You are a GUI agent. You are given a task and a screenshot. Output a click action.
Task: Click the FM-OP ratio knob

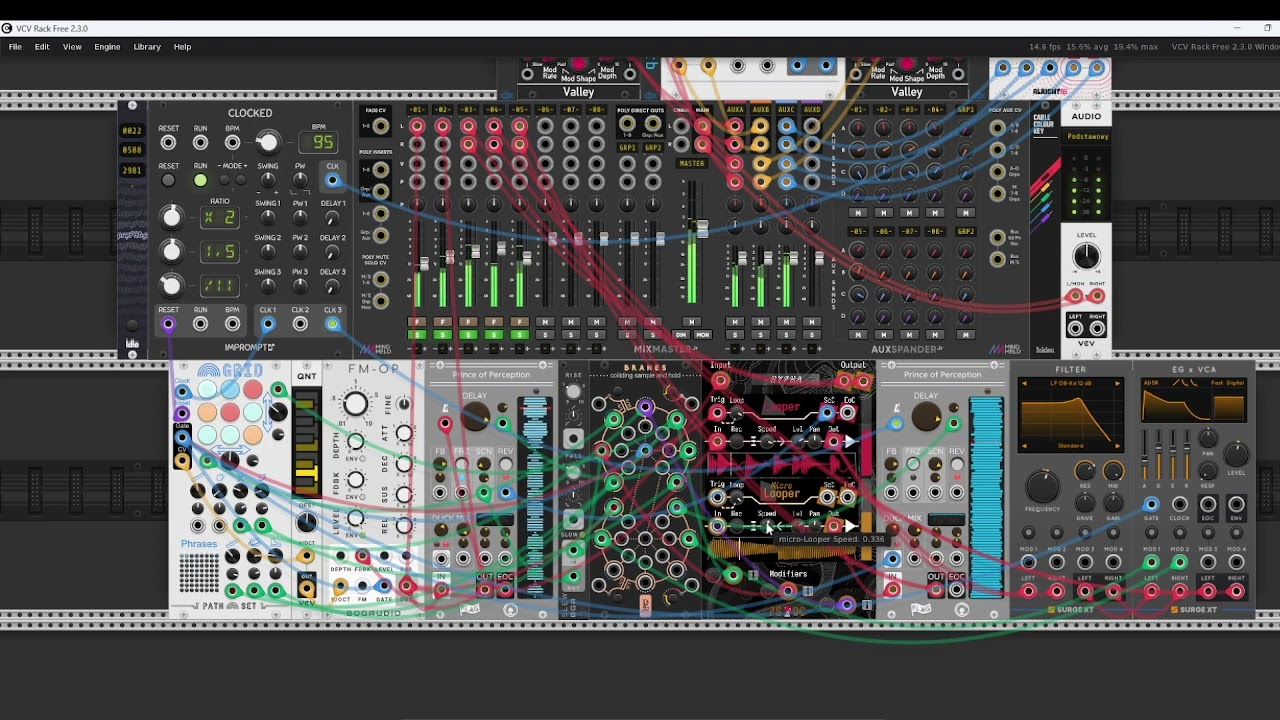click(354, 404)
